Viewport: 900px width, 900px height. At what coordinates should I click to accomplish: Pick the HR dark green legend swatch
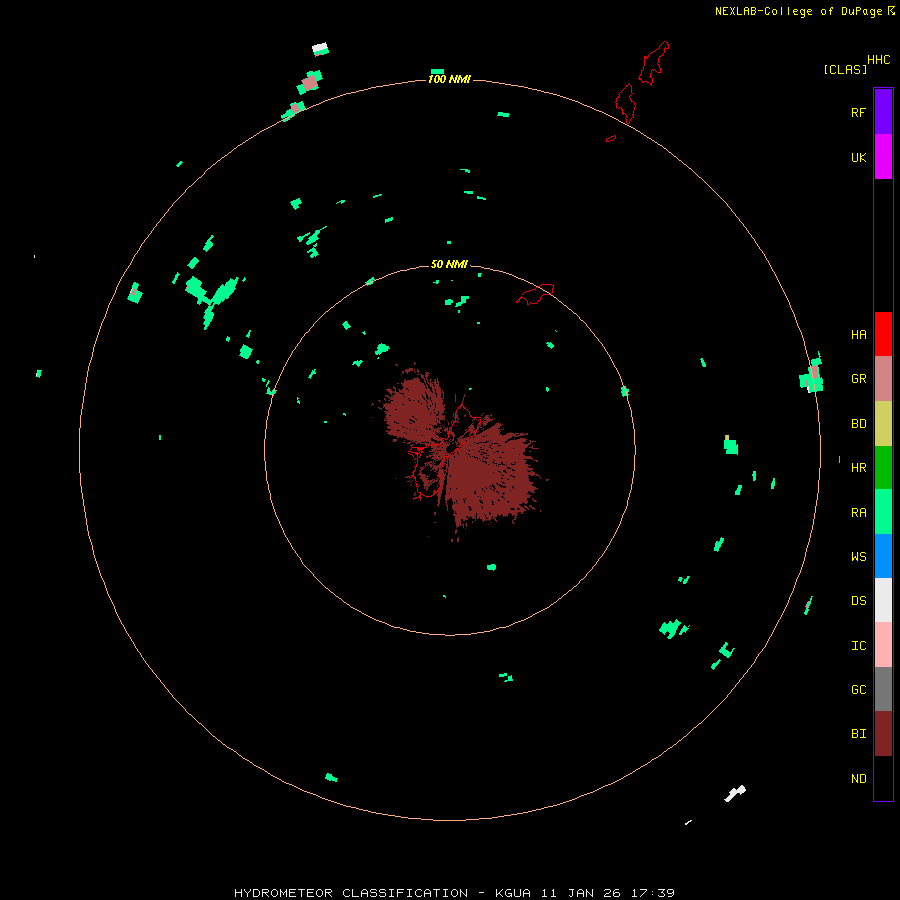883,468
